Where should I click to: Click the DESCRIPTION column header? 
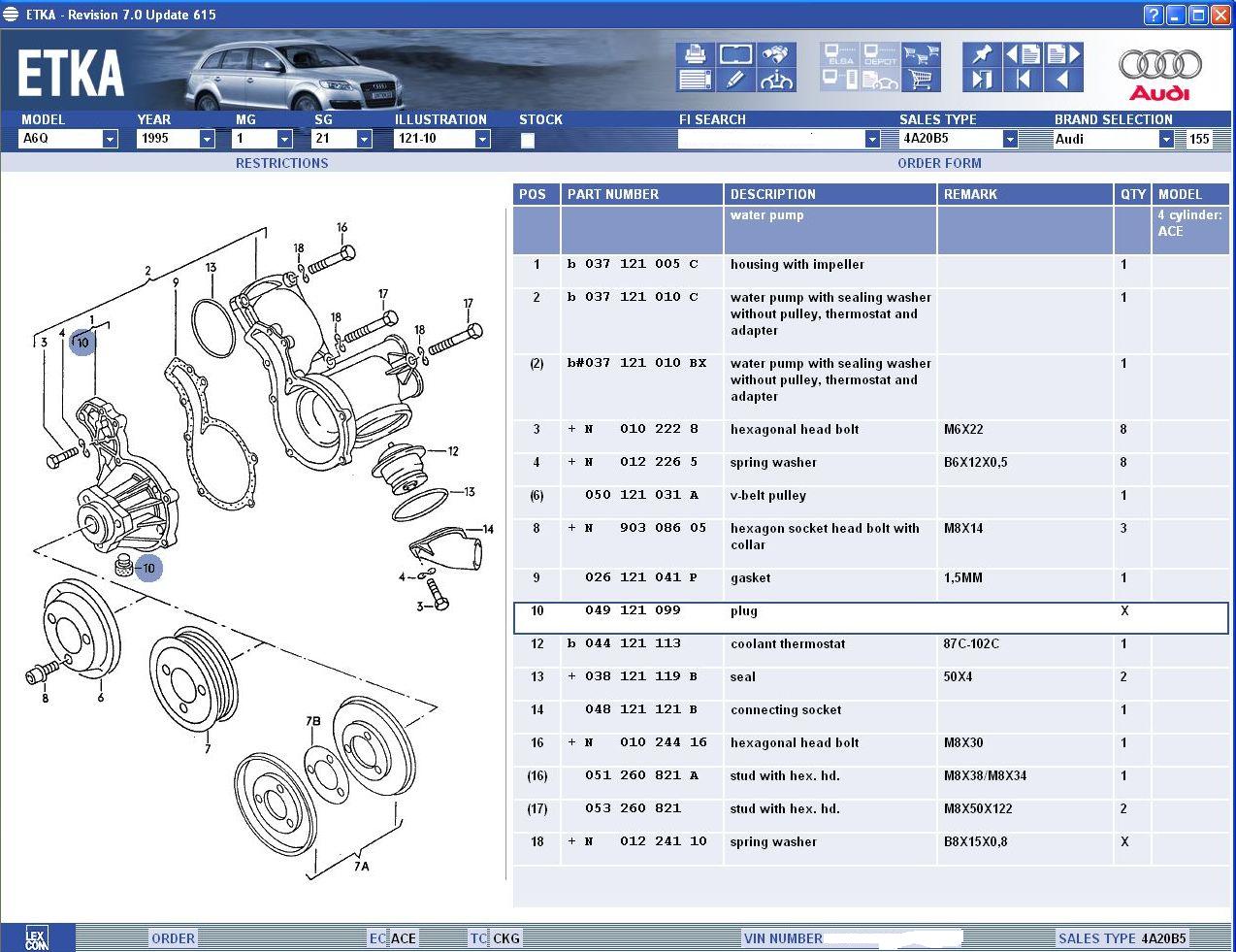[830, 194]
